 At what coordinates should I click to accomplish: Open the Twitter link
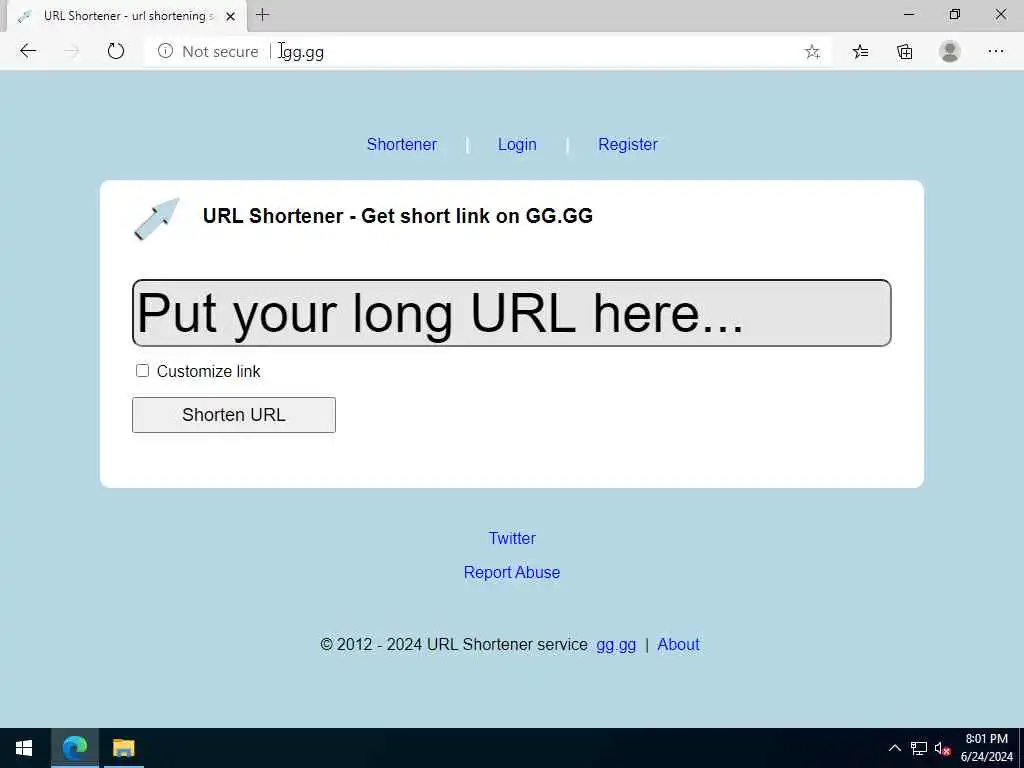[512, 538]
